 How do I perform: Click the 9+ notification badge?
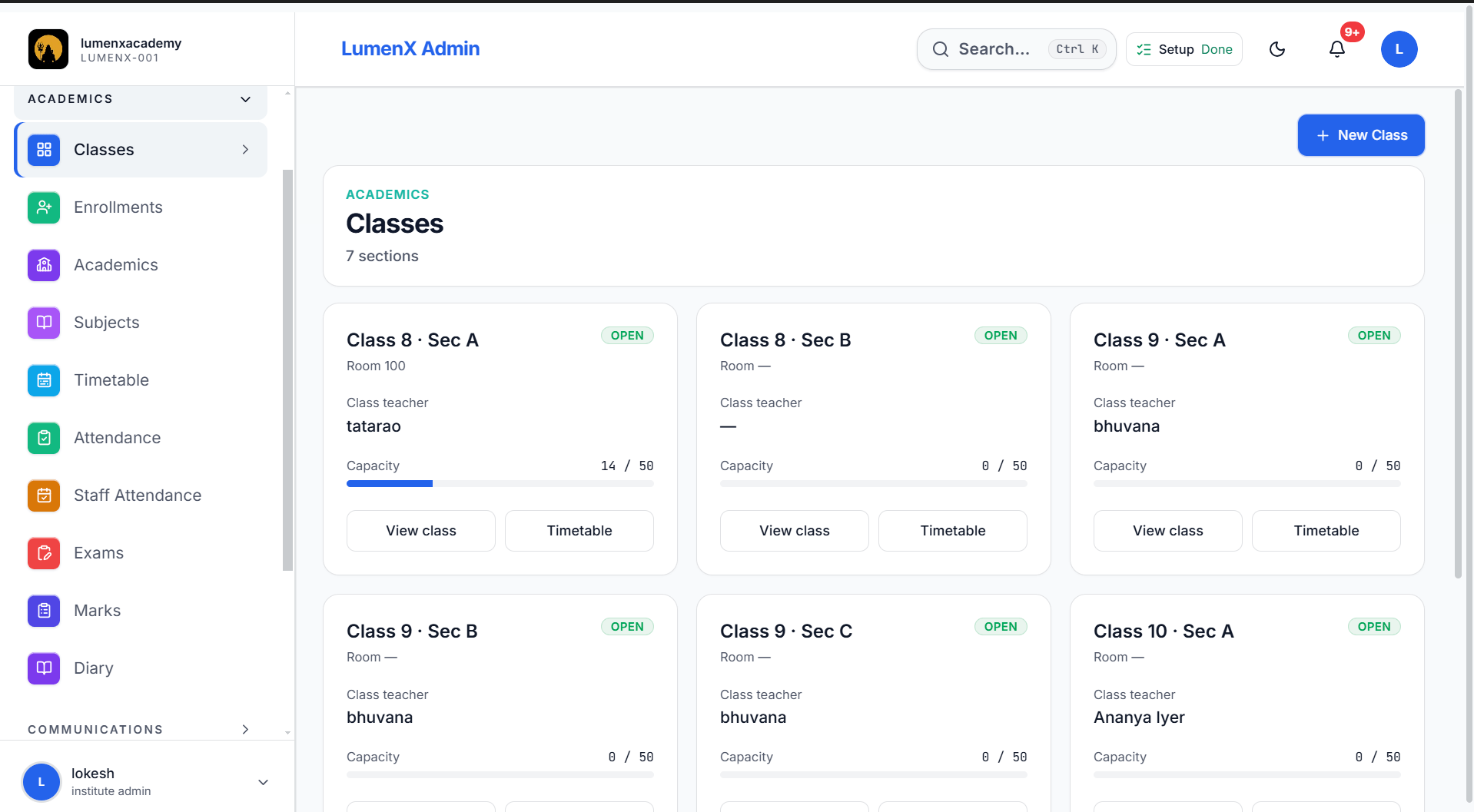tap(1353, 31)
